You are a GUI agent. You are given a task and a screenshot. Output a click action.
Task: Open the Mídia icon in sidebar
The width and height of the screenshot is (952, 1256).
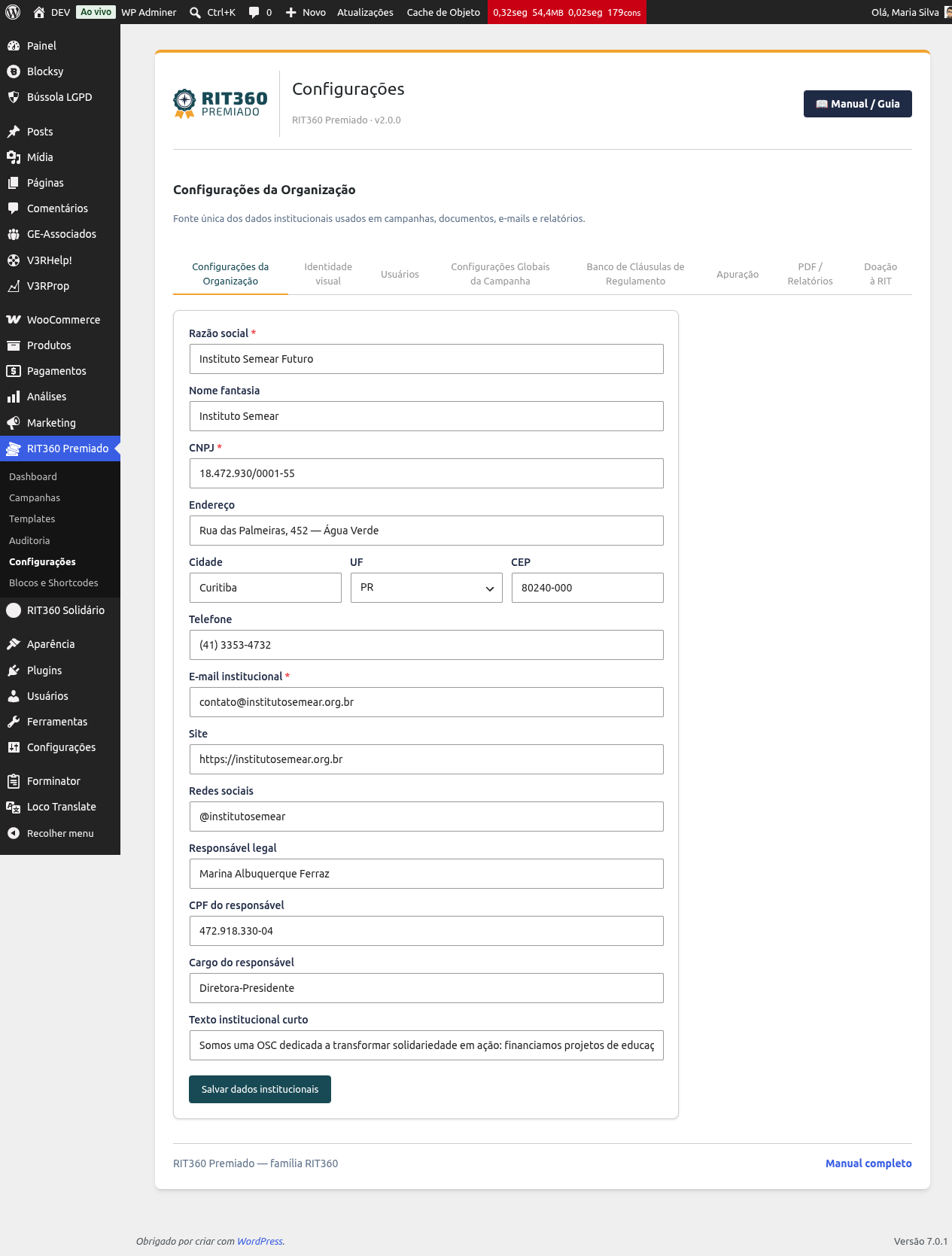(x=14, y=157)
